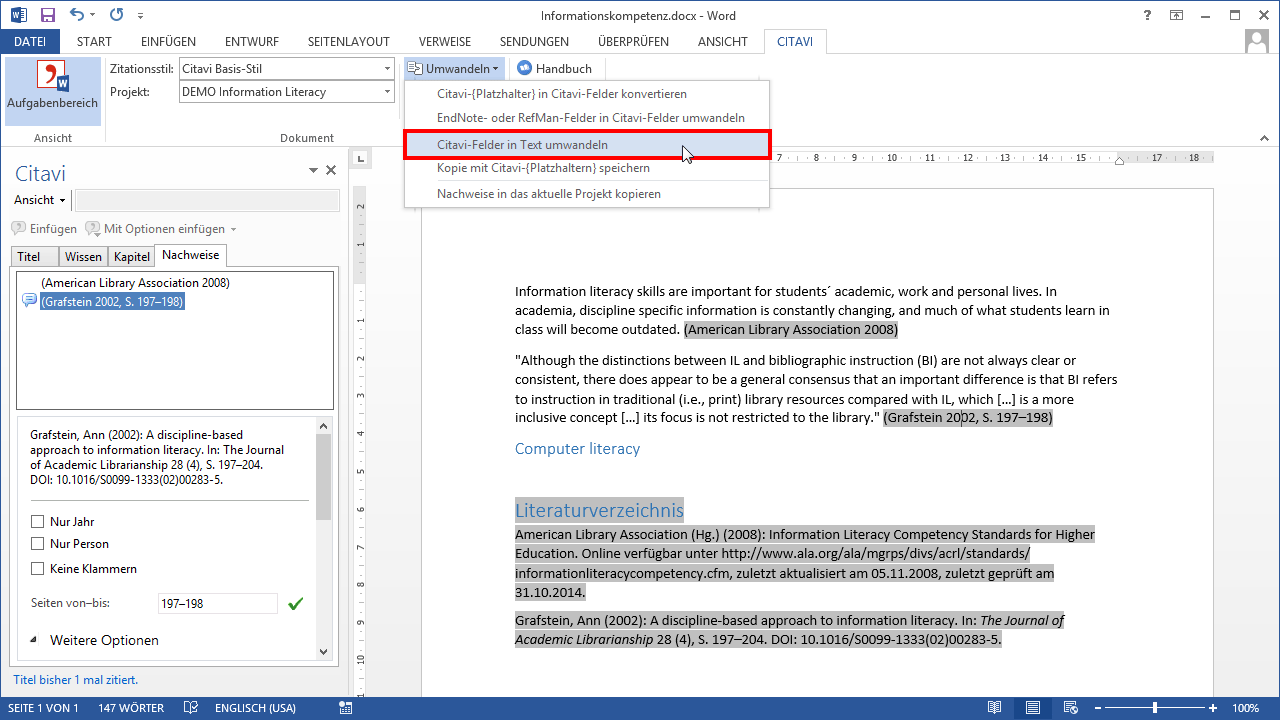The image size is (1280, 720).
Task: Choose Citavi-{Platzhalter} in Citavi-Felder konvertieren
Action: (587, 94)
